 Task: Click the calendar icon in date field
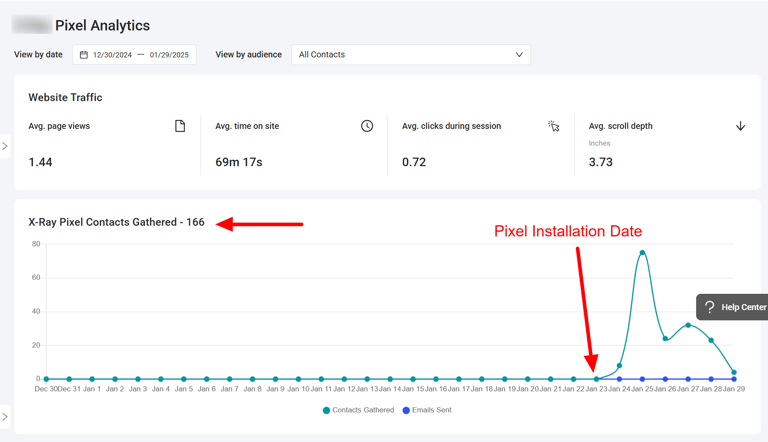[x=84, y=55]
